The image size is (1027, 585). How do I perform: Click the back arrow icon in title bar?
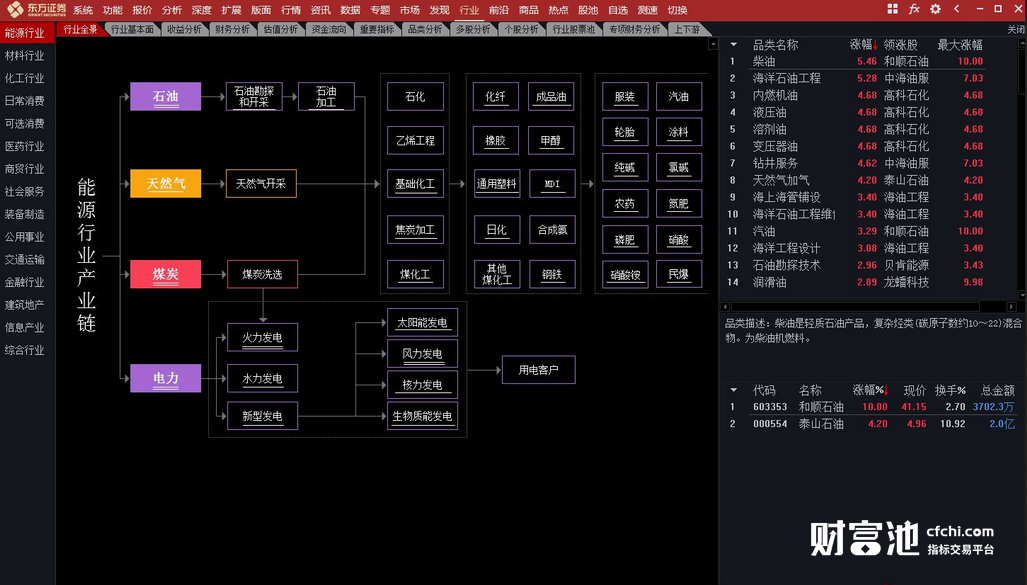[957, 9]
